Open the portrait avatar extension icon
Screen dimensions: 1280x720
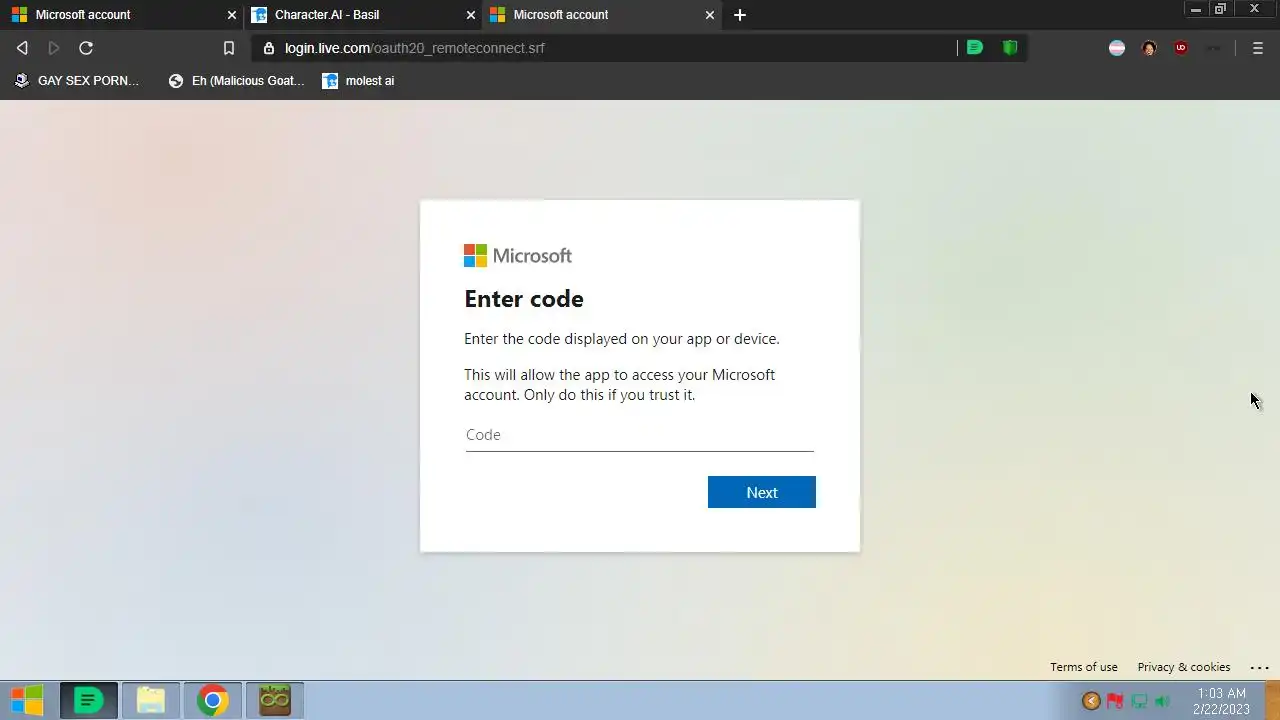point(1149,48)
